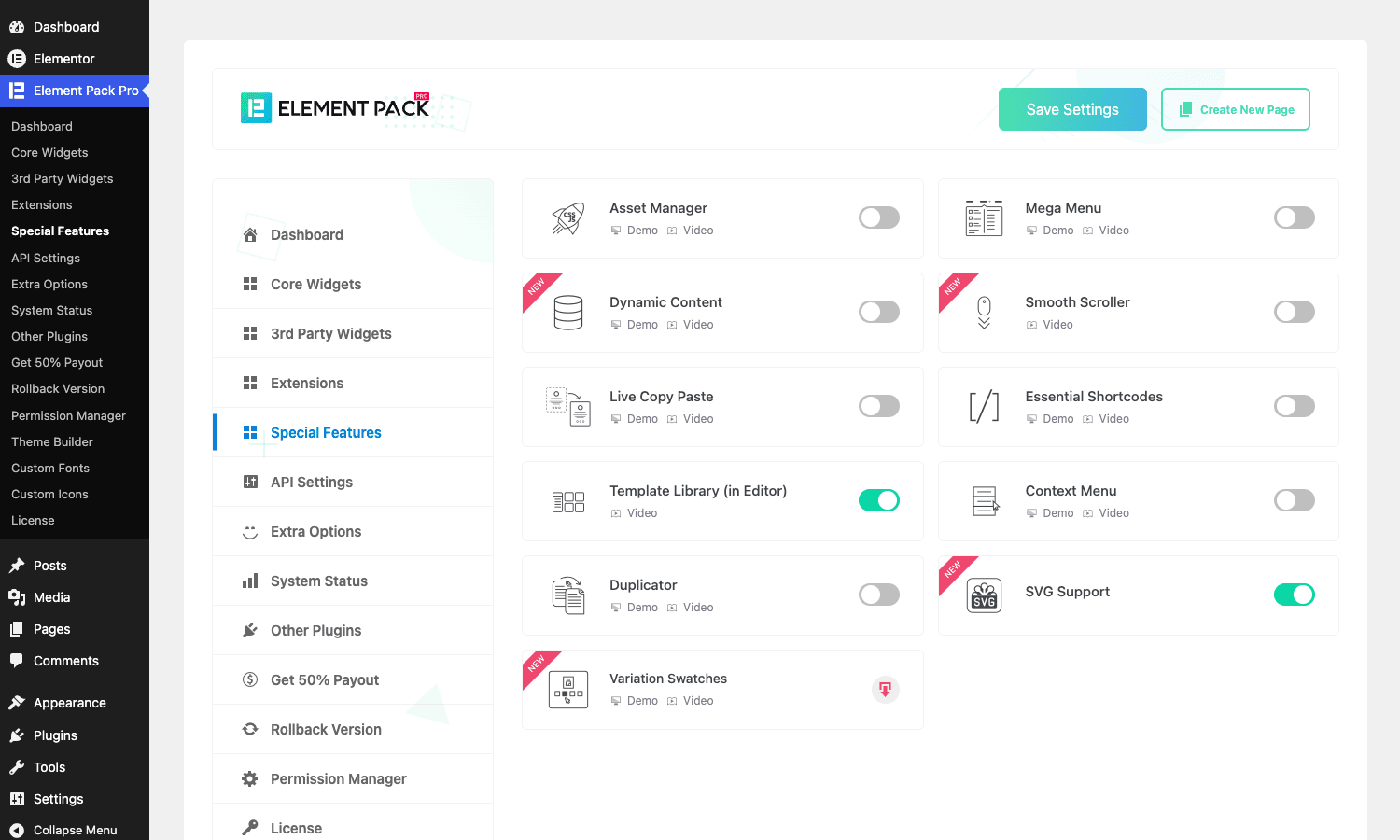This screenshot has width=1400, height=840.
Task: Click the Rollback Version refresh icon
Action: click(x=250, y=729)
